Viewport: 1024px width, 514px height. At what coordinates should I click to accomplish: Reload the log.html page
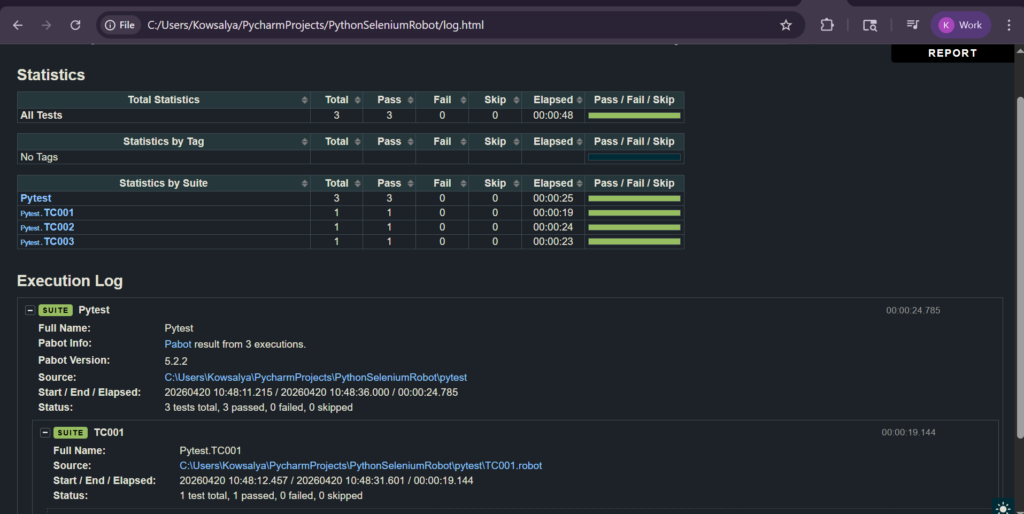click(76, 25)
